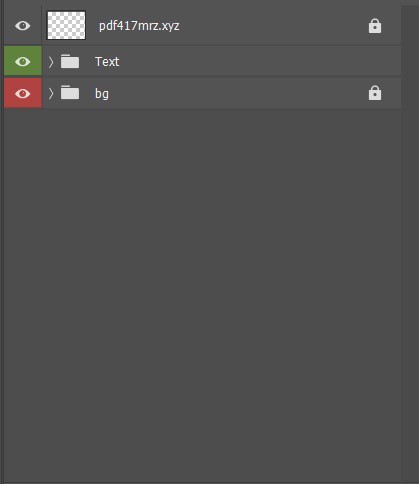The image size is (419, 484).
Task: Select the pdf417mrz.xyz layer thumbnail
Action: (x=66, y=25)
